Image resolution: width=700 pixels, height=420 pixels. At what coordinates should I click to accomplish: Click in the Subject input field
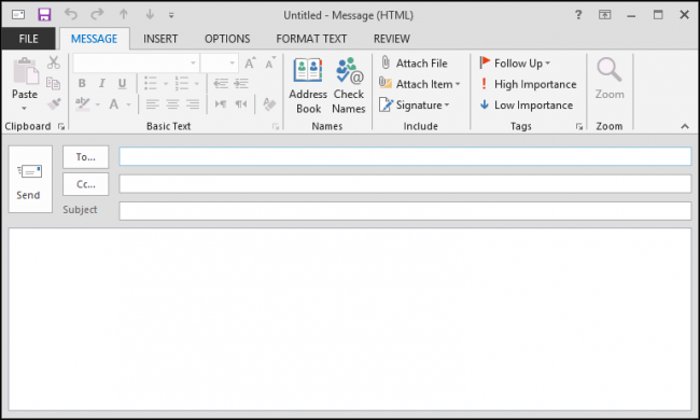[x=405, y=211]
